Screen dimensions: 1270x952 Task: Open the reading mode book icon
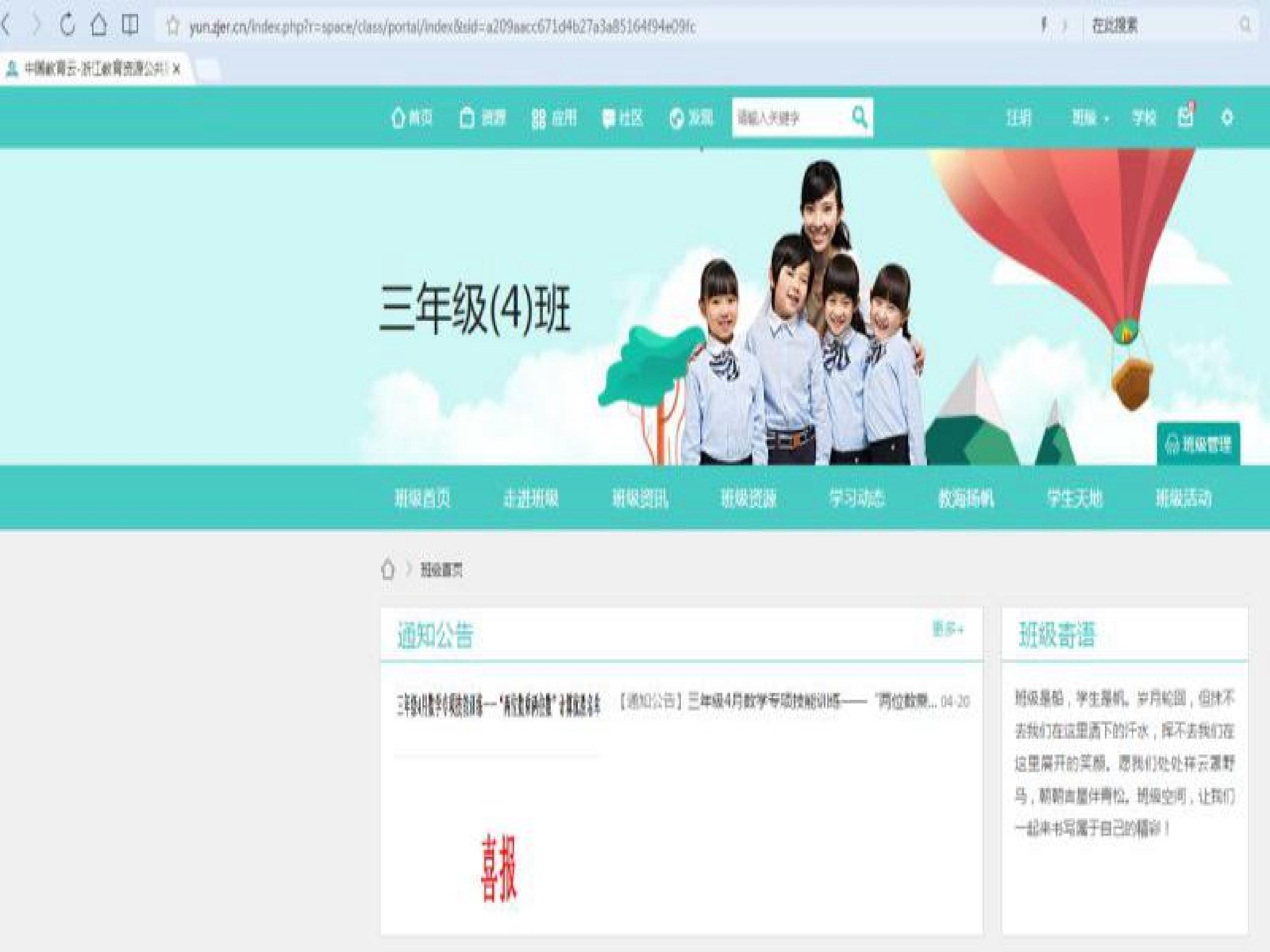(x=131, y=25)
